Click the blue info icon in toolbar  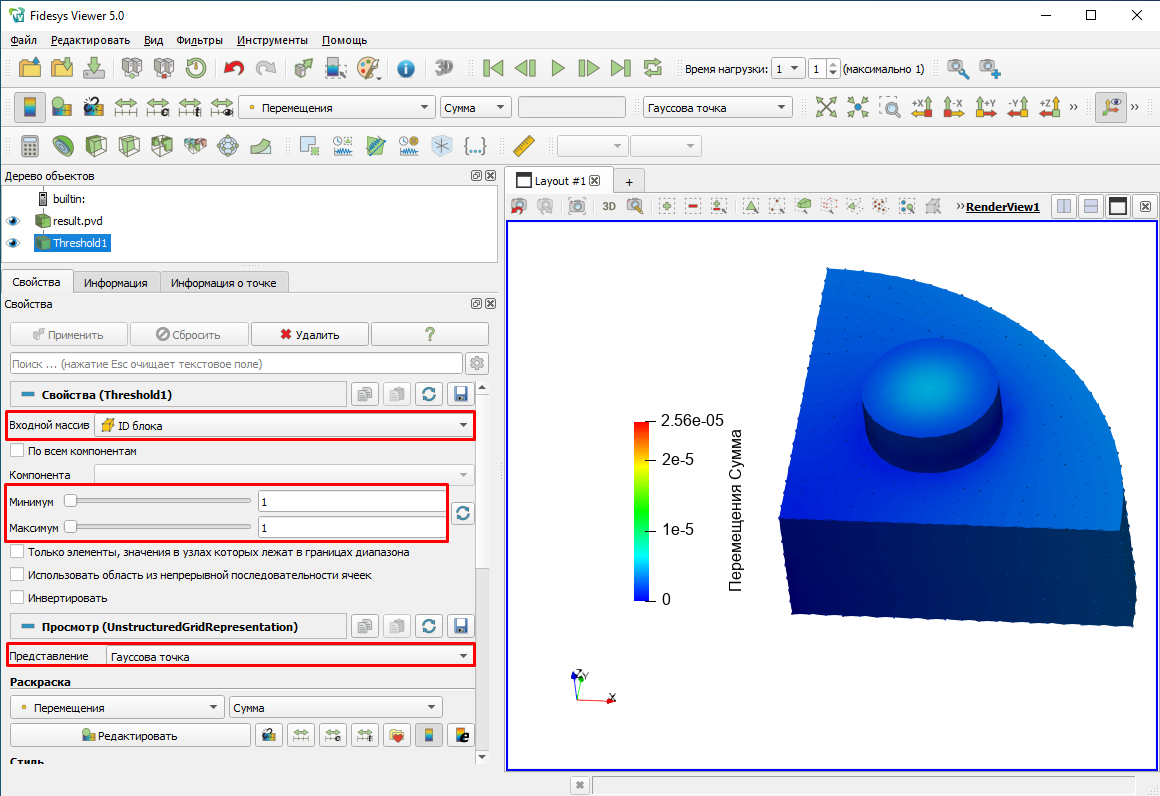[405, 69]
